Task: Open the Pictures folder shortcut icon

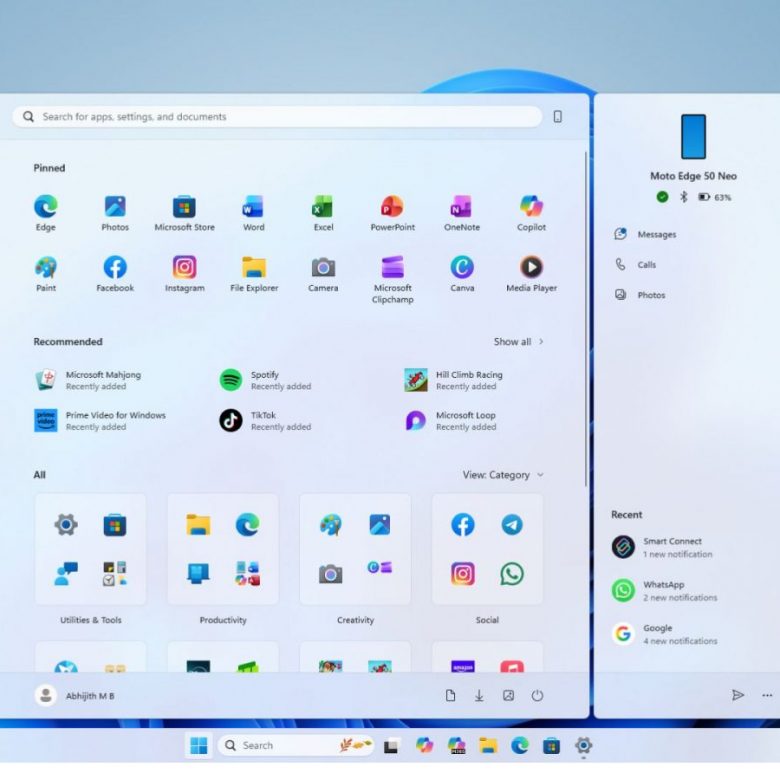Action: pos(508,695)
